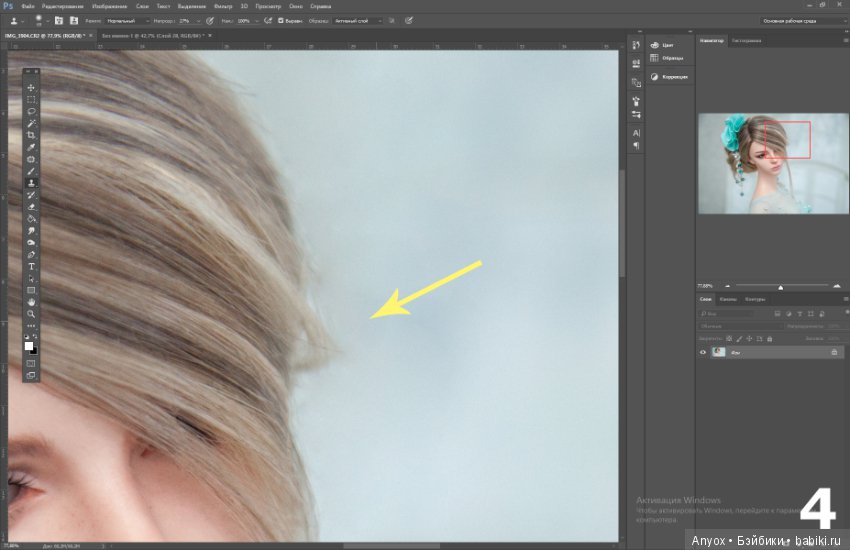Click the navigator zoom-in mountain icon
This screenshot has width=850, height=550.
tap(836, 286)
